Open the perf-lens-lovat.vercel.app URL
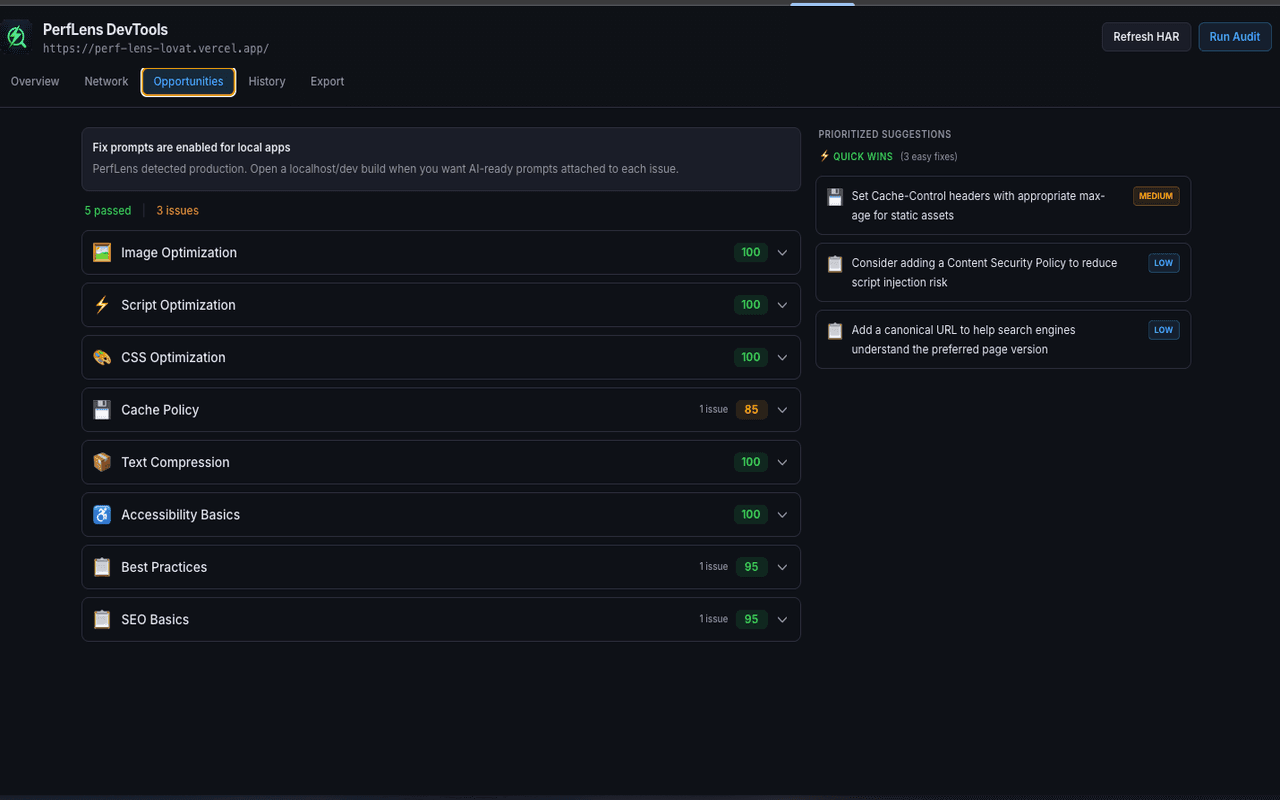This screenshot has height=800, width=1280. [156, 48]
